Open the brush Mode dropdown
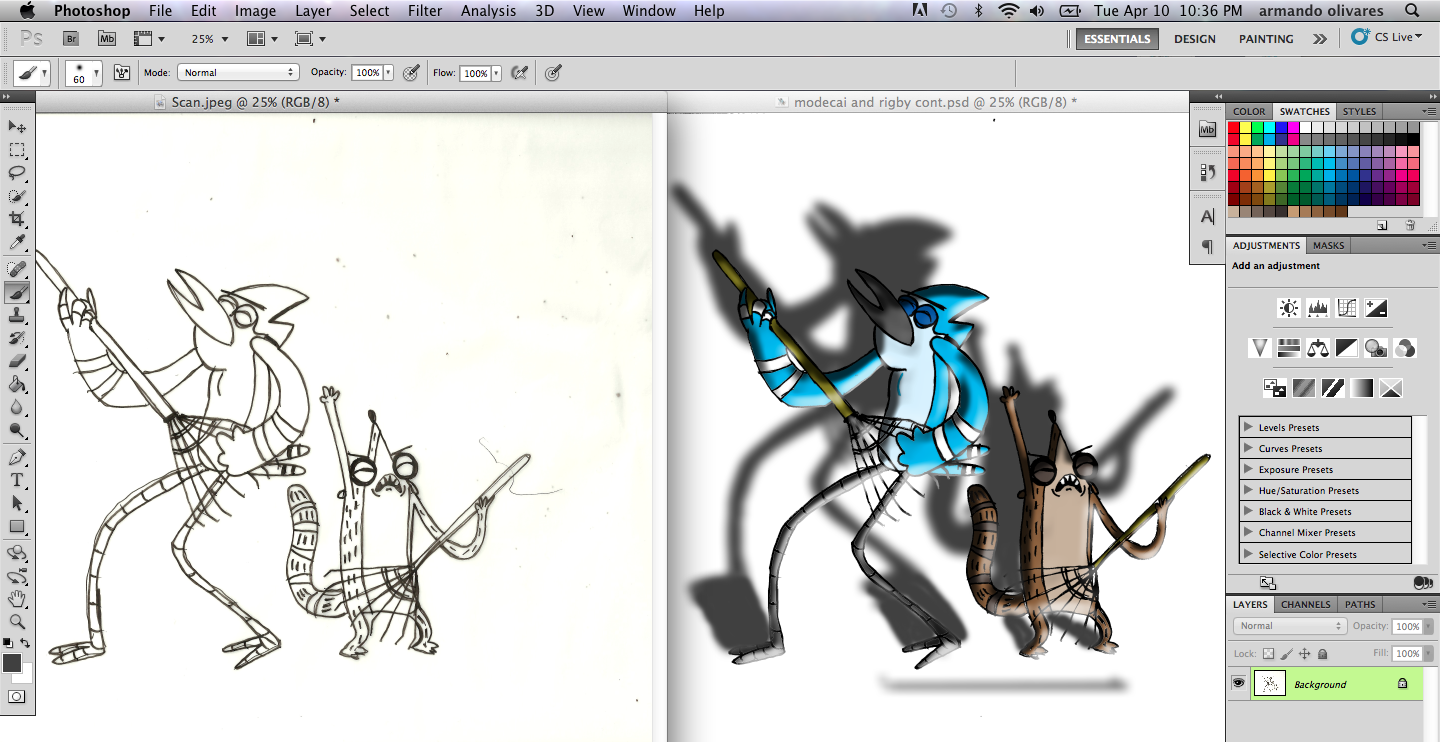This screenshot has width=1440, height=742. pyautogui.click(x=238, y=72)
